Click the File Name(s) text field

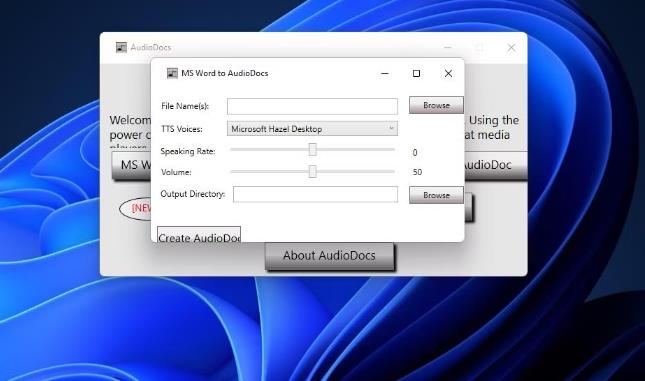point(312,106)
